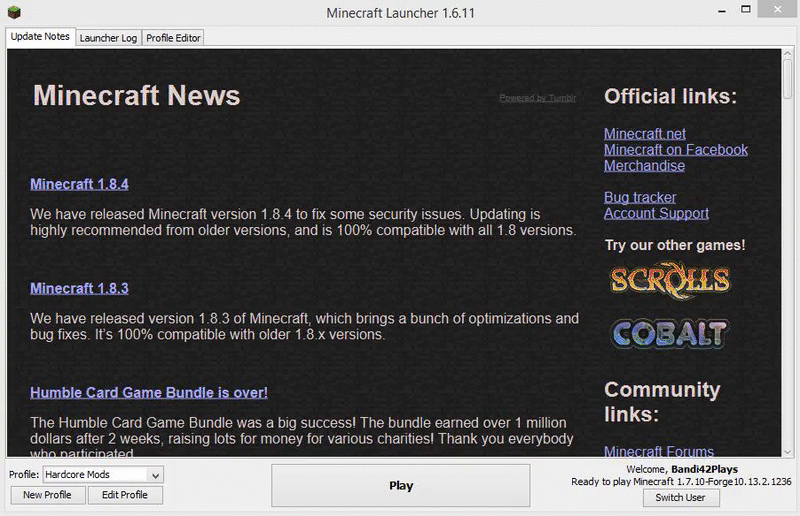Click the Edit Profile button
This screenshot has width=800, height=516.
coord(125,495)
